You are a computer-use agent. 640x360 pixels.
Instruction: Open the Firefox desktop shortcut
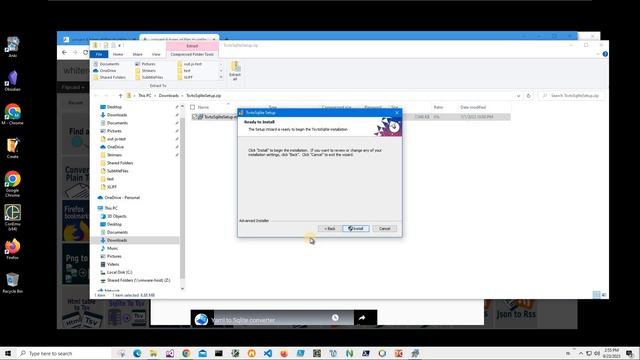coord(13,249)
